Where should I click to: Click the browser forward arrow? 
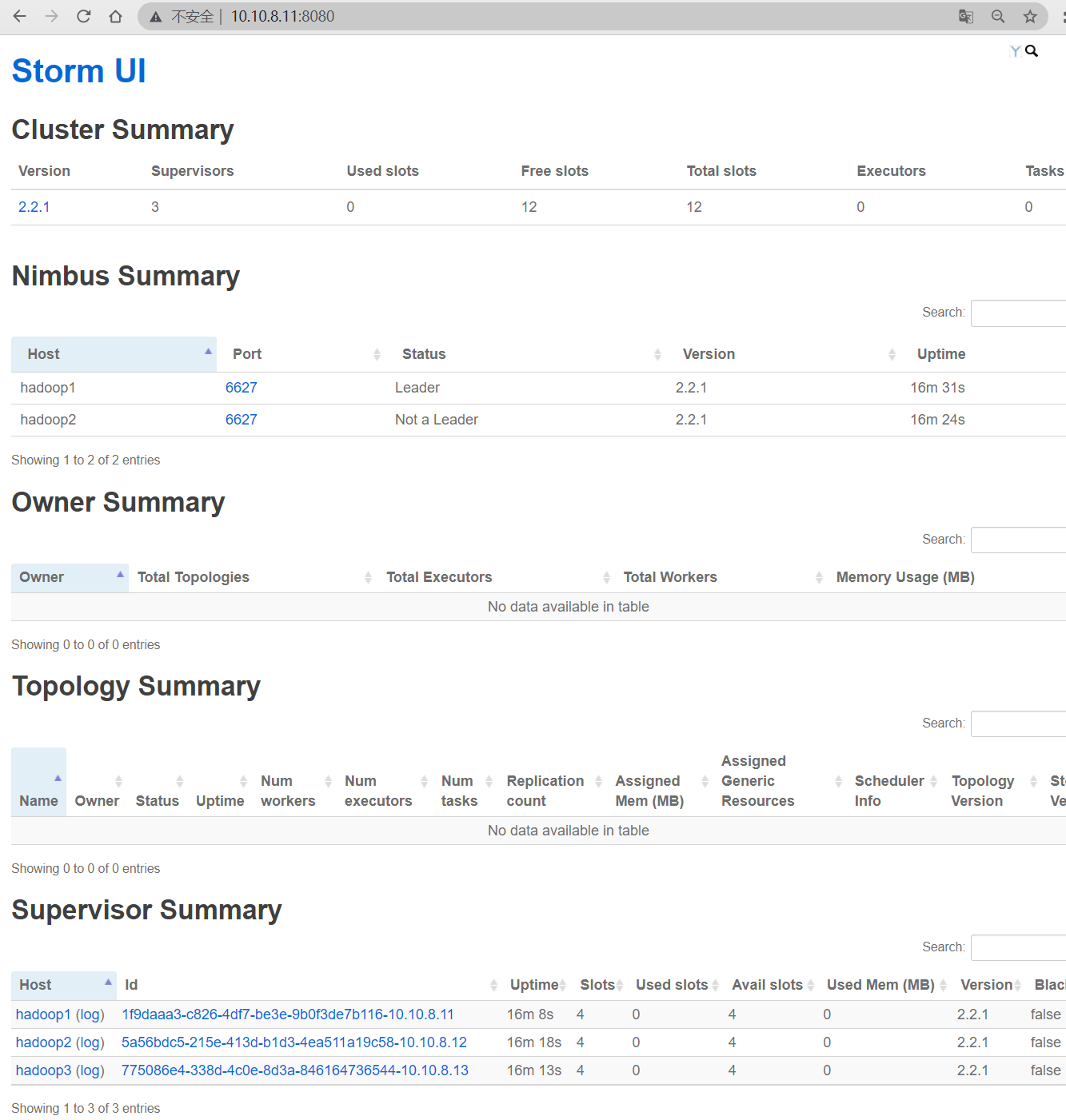[52, 16]
